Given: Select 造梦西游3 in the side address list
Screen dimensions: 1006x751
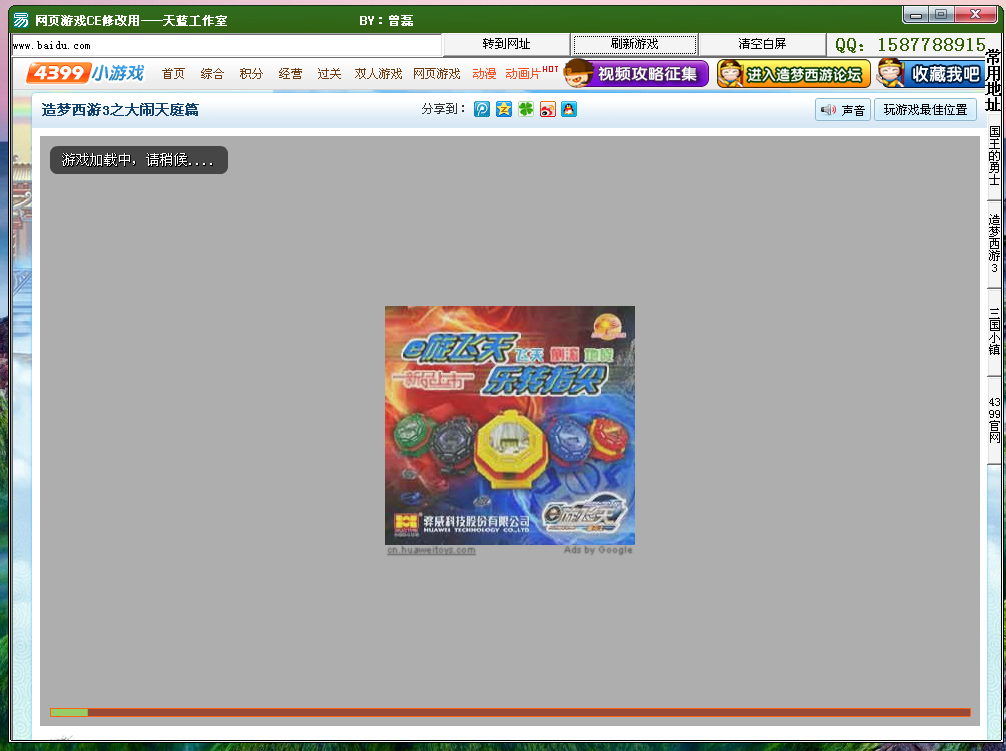Looking at the screenshot, I should click(994, 242).
